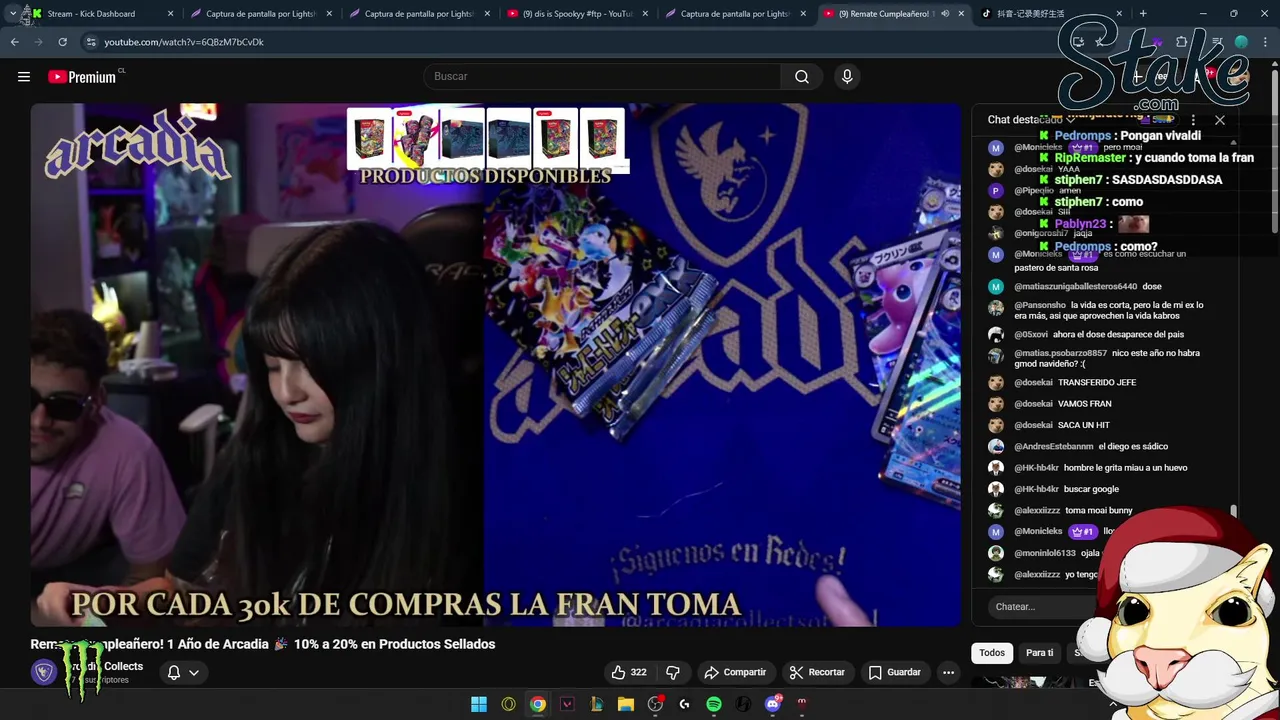Viewport: 1280px width, 720px height.
Task: Open File Explorer from taskbar
Action: [x=626, y=704]
